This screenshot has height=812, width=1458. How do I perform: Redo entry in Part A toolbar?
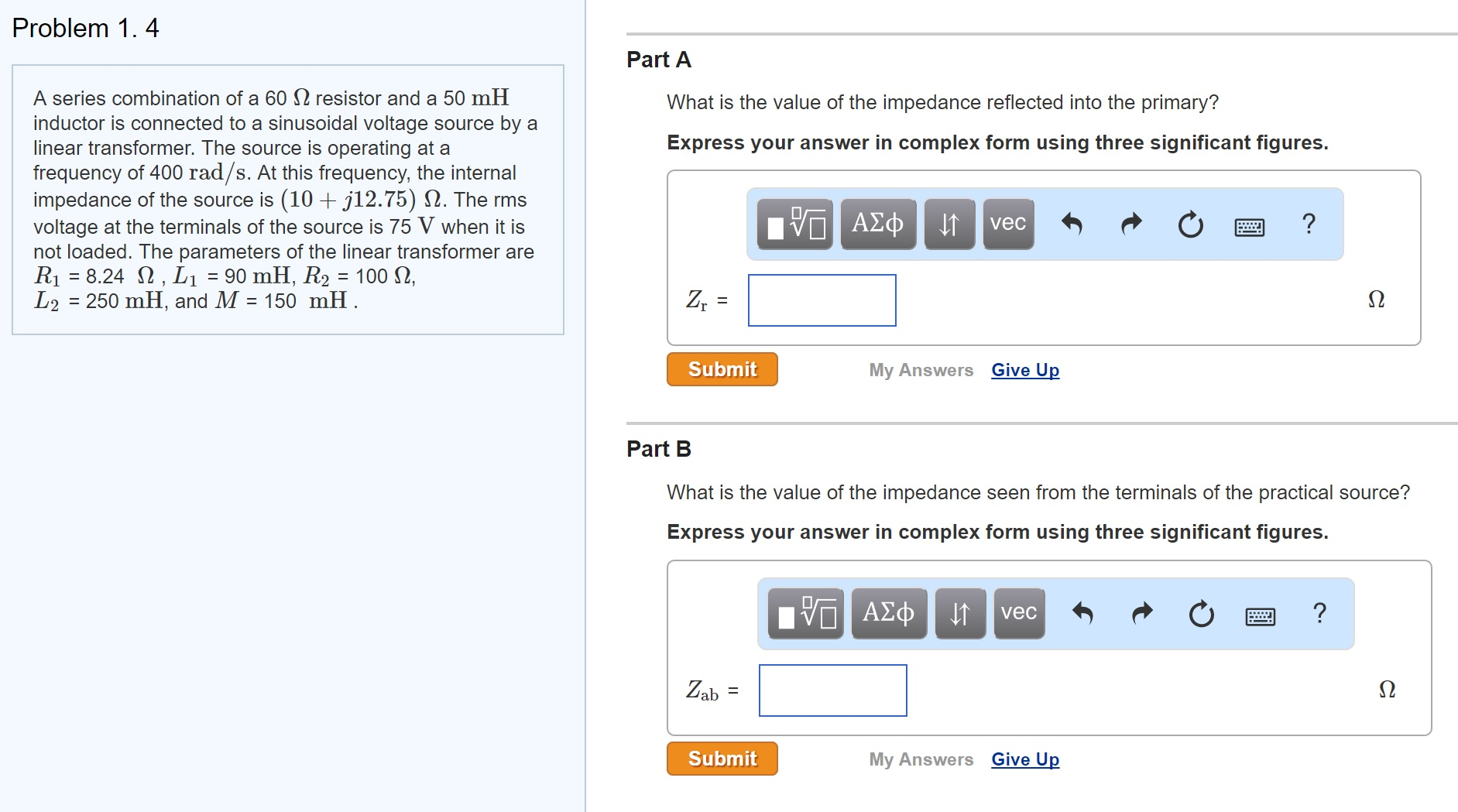tap(1131, 224)
